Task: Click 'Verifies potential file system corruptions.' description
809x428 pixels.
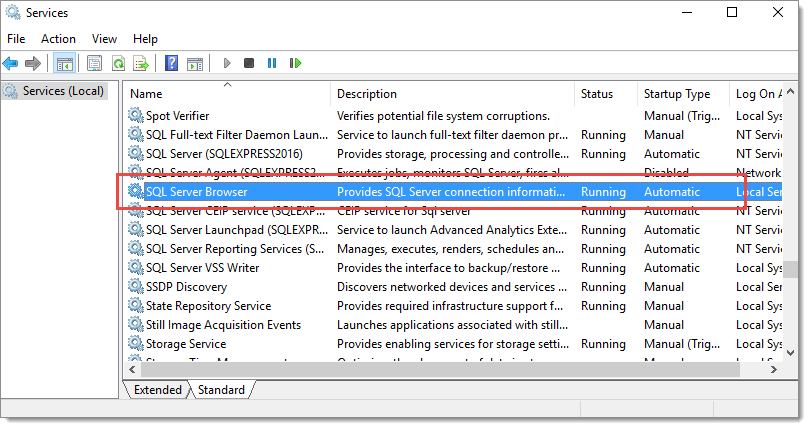Action: pos(443,116)
